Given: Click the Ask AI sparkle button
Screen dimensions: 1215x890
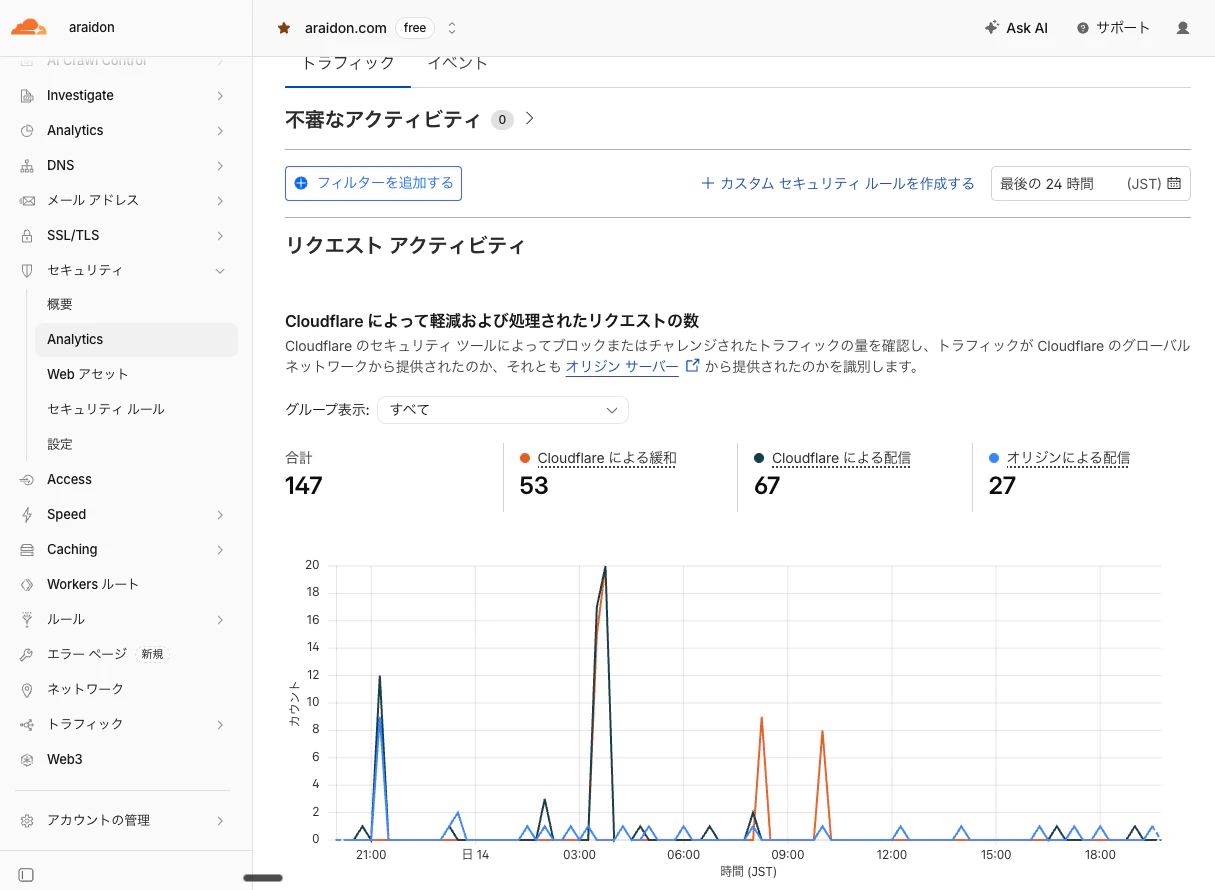Looking at the screenshot, I should [1016, 28].
